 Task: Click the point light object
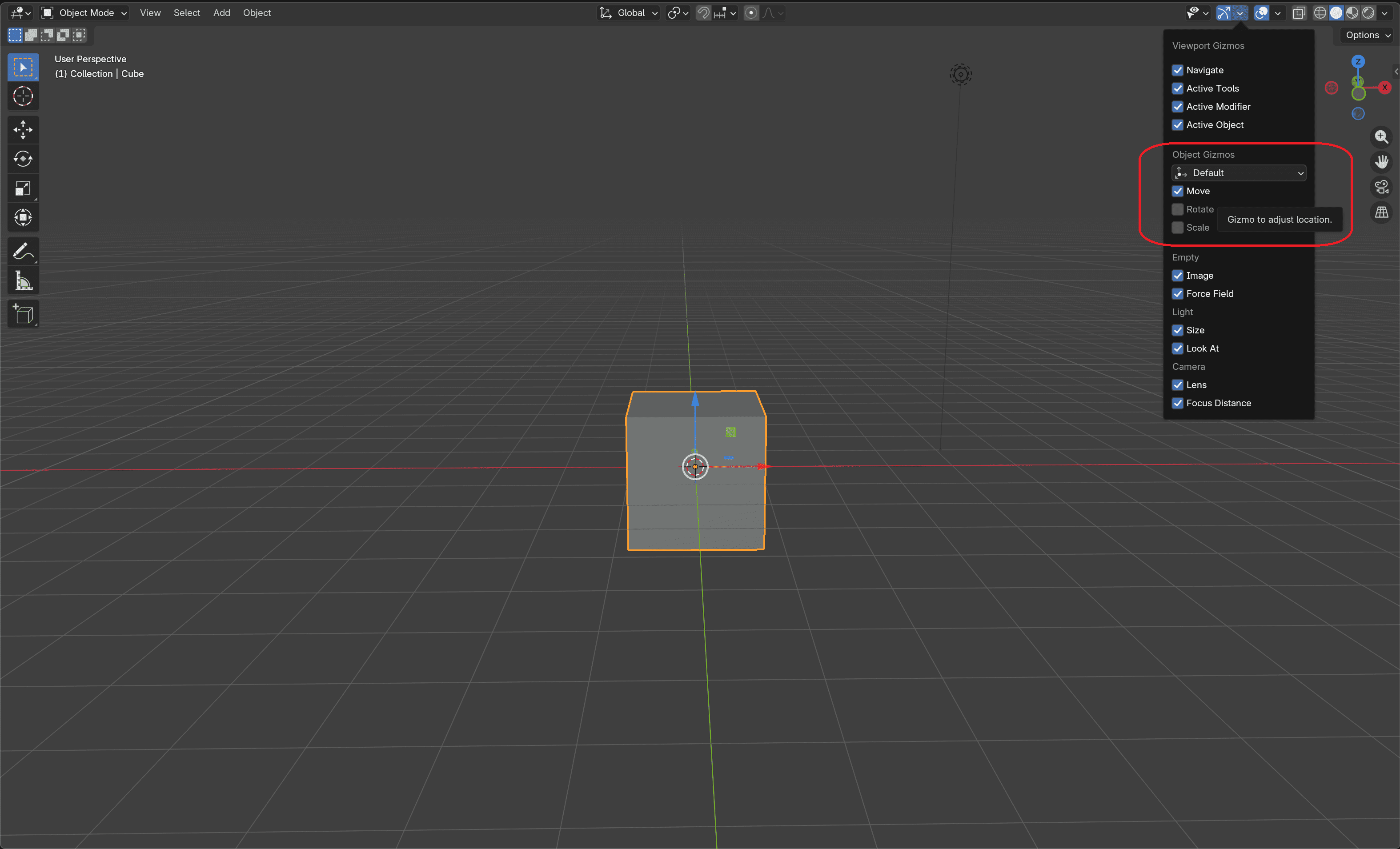[x=961, y=74]
